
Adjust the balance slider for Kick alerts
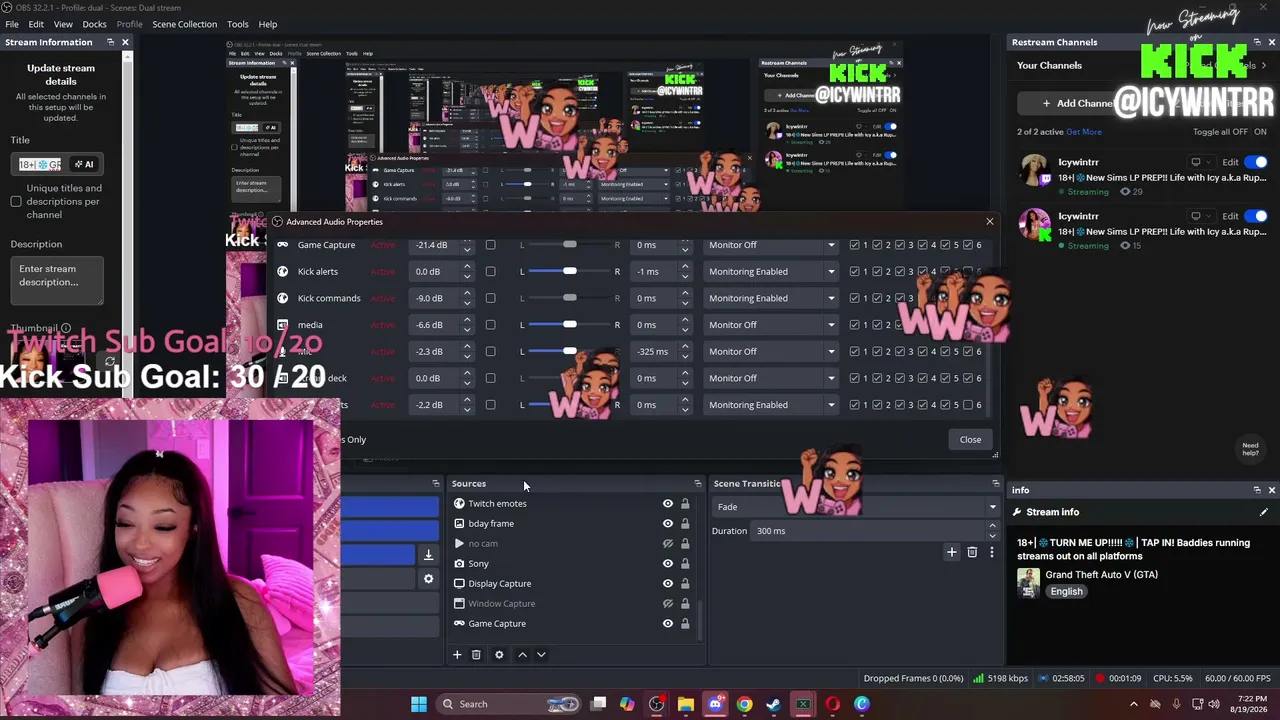click(x=569, y=272)
